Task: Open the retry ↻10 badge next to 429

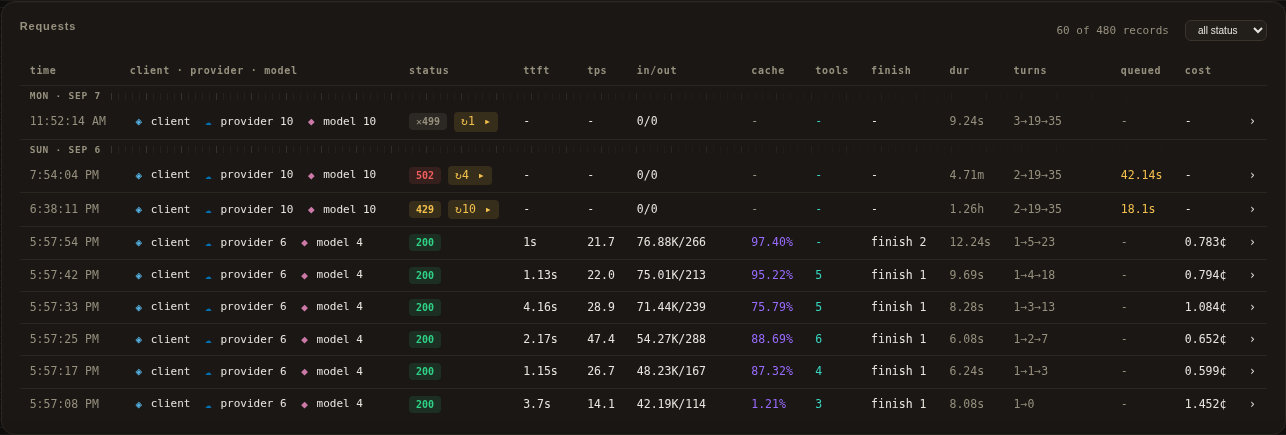Action: click(473, 210)
